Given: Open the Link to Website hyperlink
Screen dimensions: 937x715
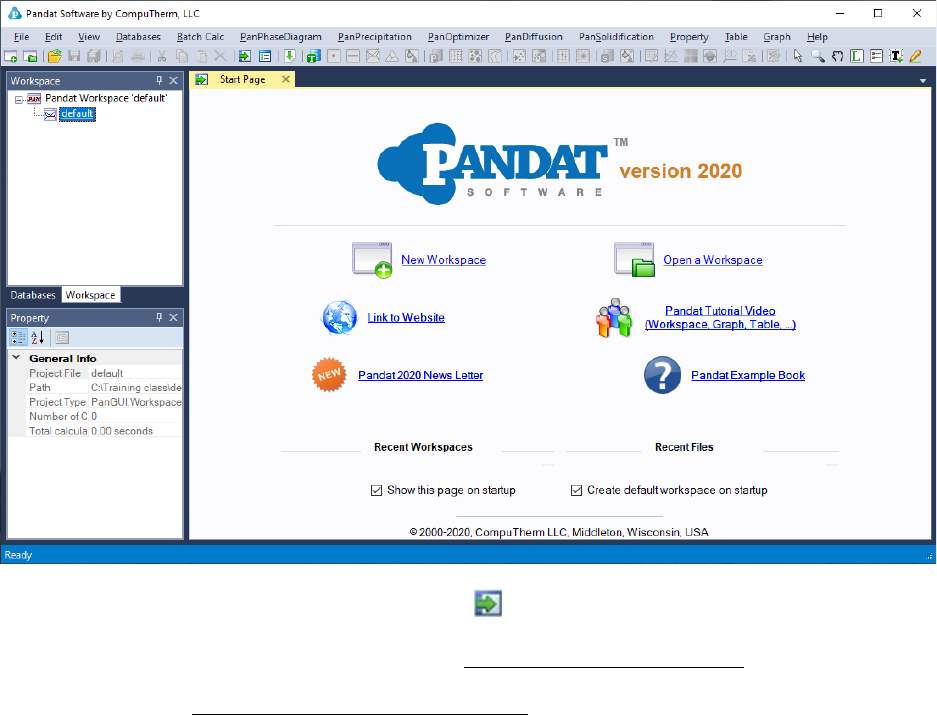Looking at the screenshot, I should click(406, 317).
